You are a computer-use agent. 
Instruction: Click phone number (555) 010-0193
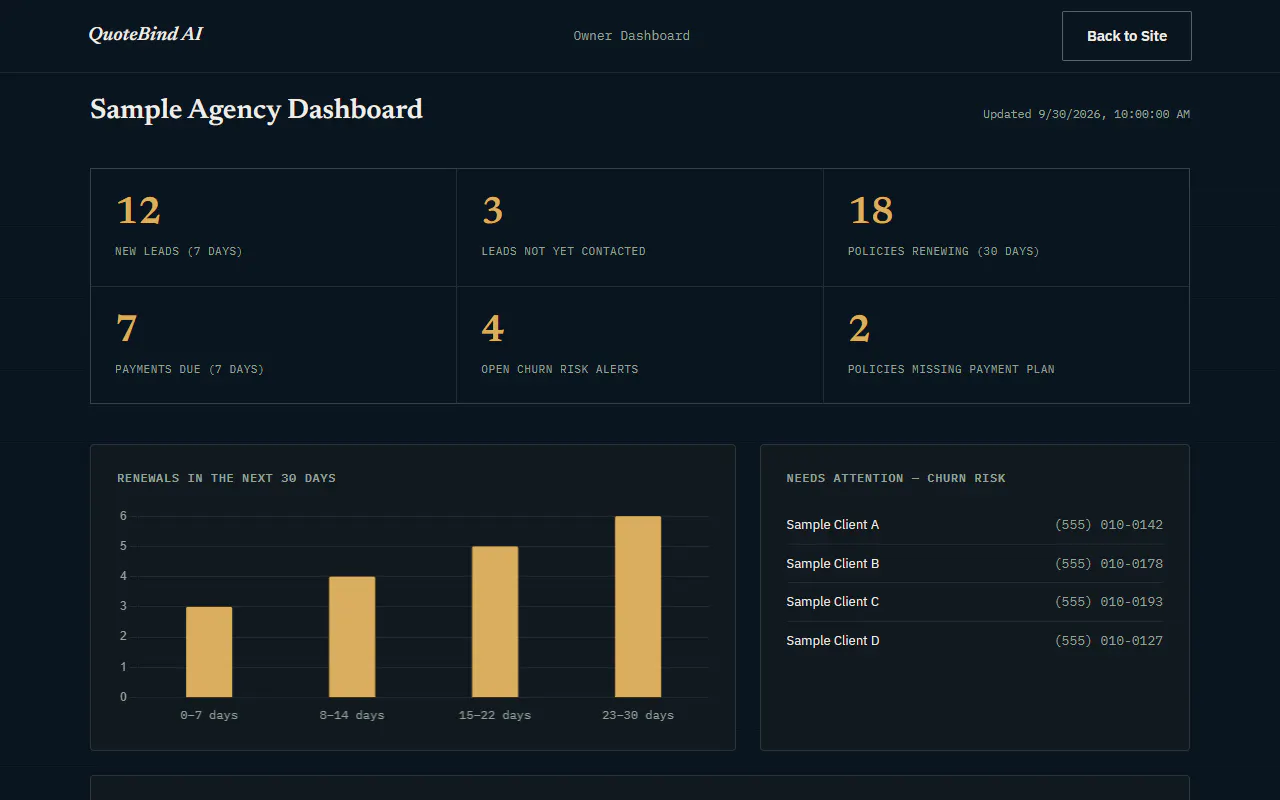[1109, 602]
